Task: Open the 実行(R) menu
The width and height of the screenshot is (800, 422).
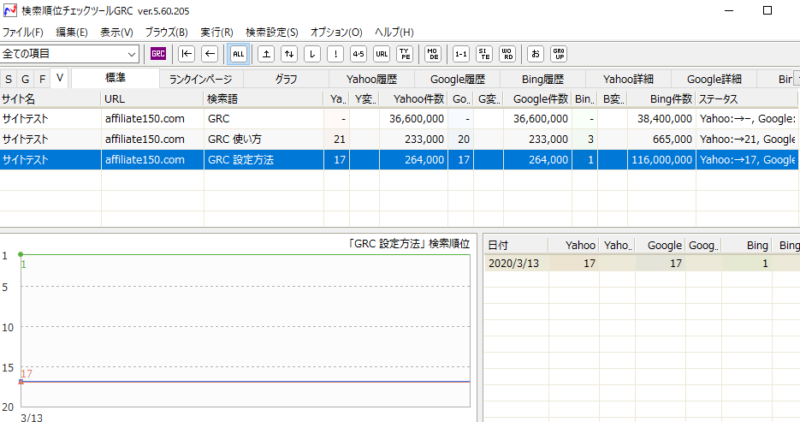Action: pos(217,32)
